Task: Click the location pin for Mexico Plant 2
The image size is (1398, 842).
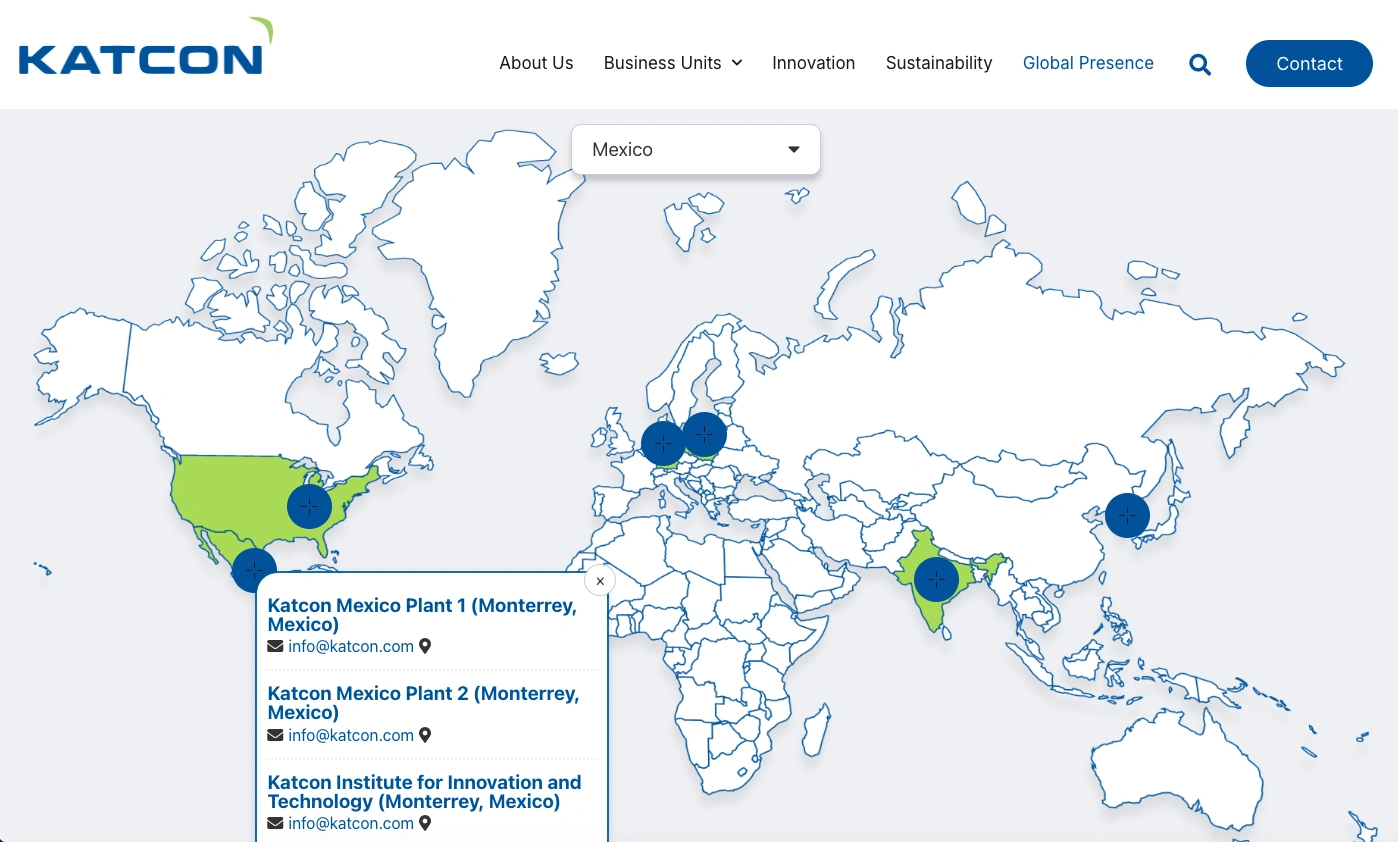Action: point(425,736)
